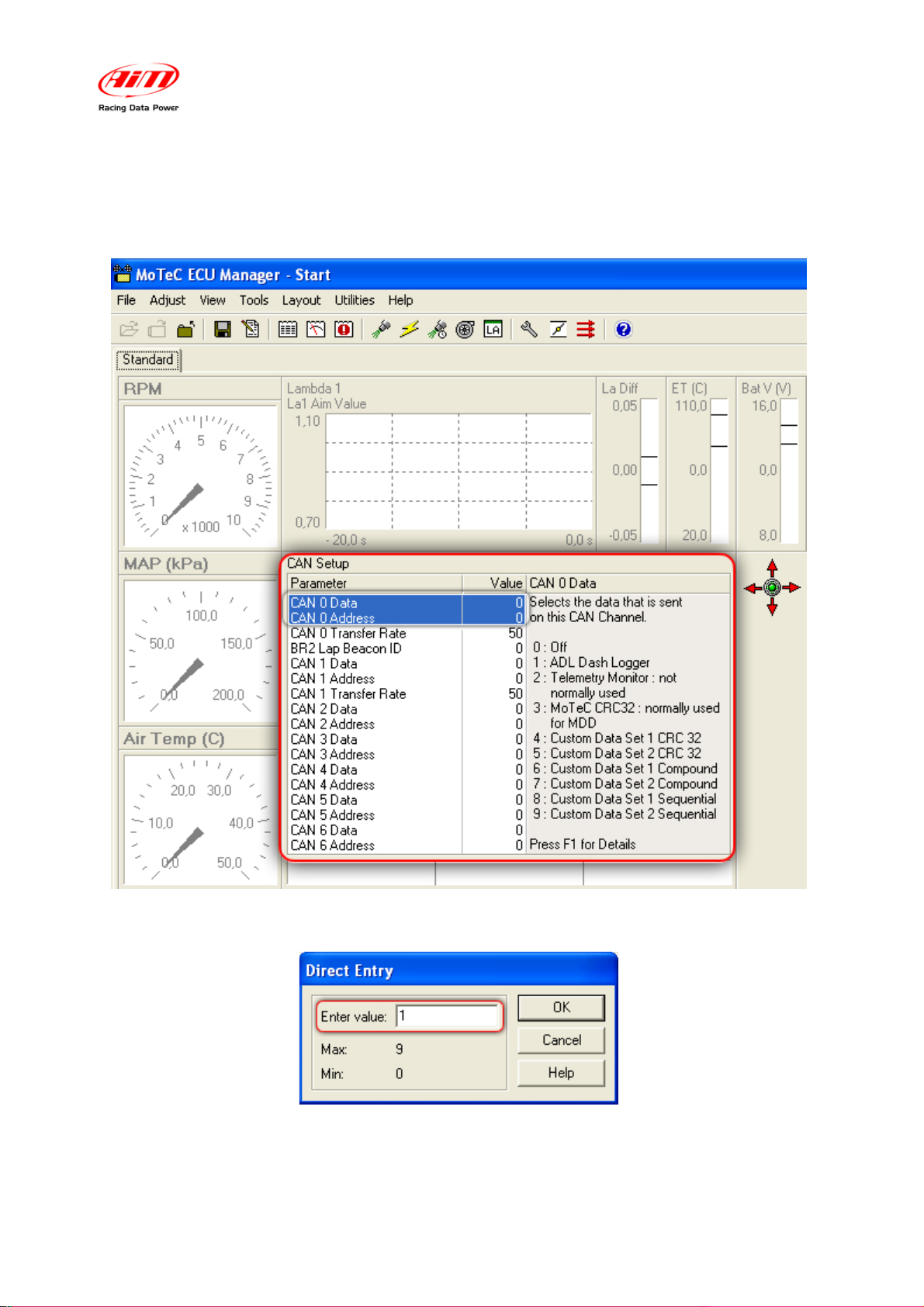Viewport: 924px width, 1307px height.
Task: Click the fuel injector spray icon
Action: click(x=381, y=330)
